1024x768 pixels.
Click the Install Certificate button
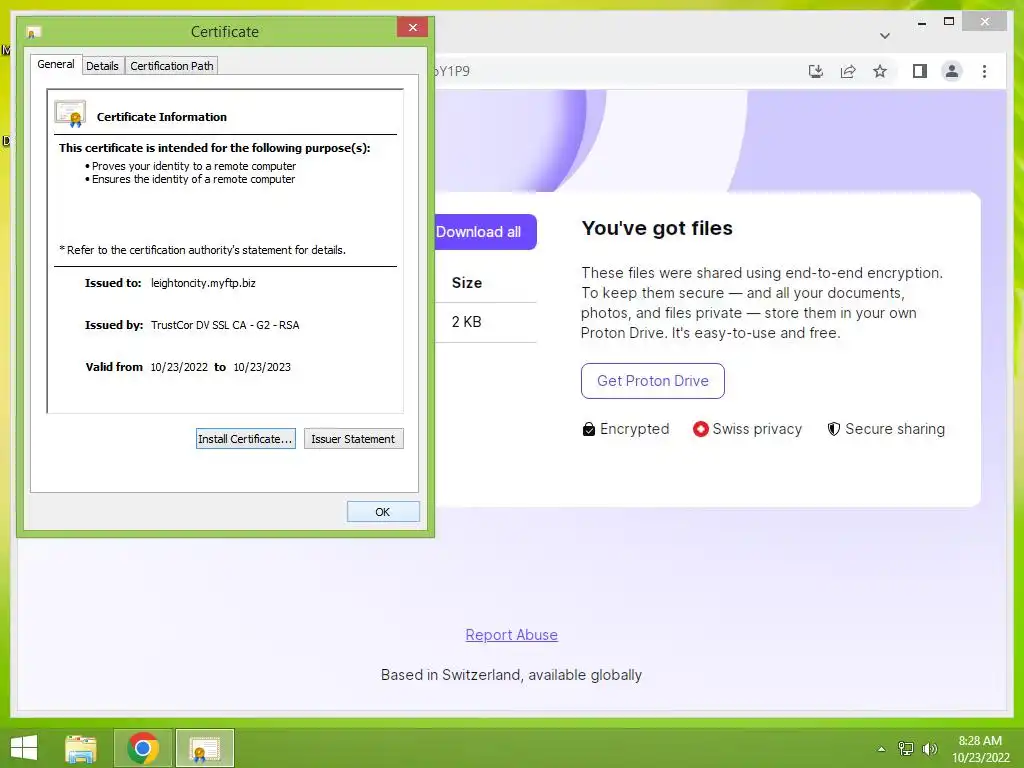tap(246, 439)
